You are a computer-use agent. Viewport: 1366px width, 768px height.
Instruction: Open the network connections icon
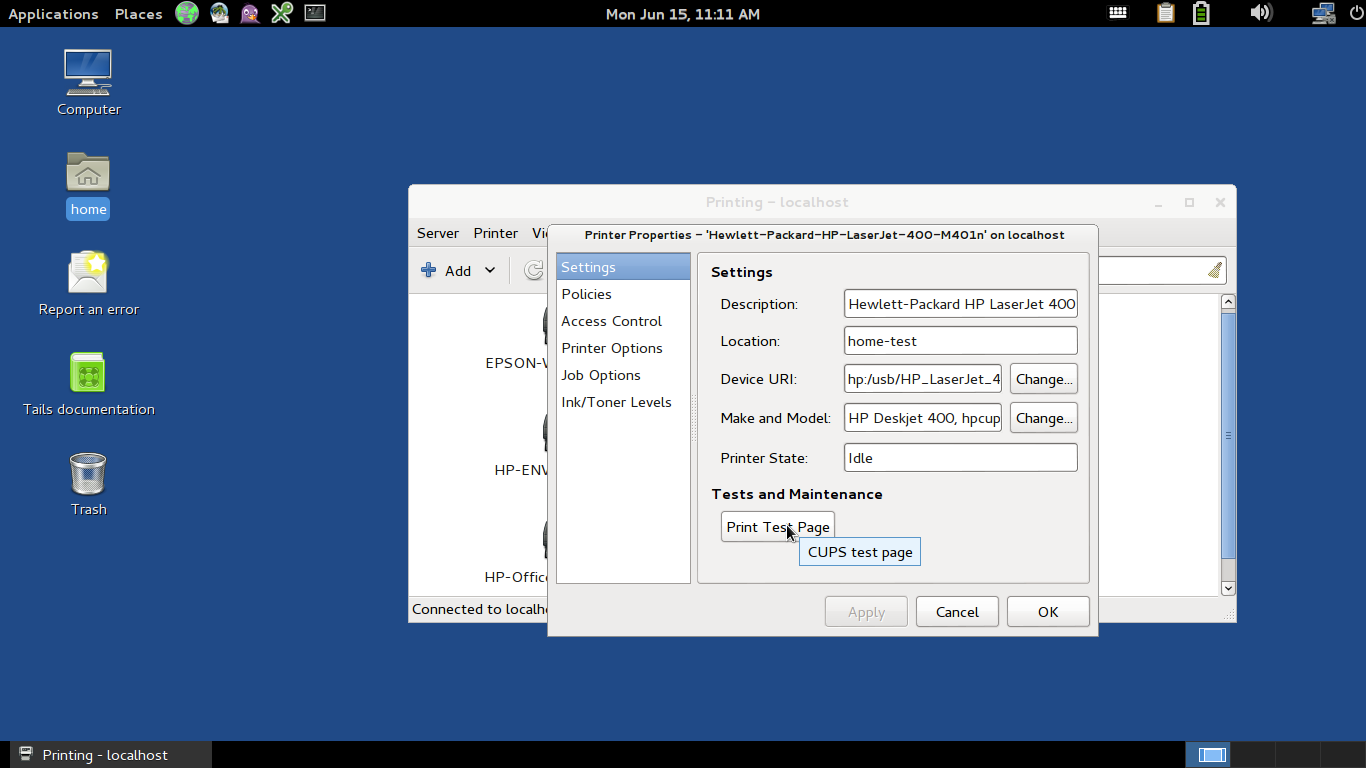1323,13
